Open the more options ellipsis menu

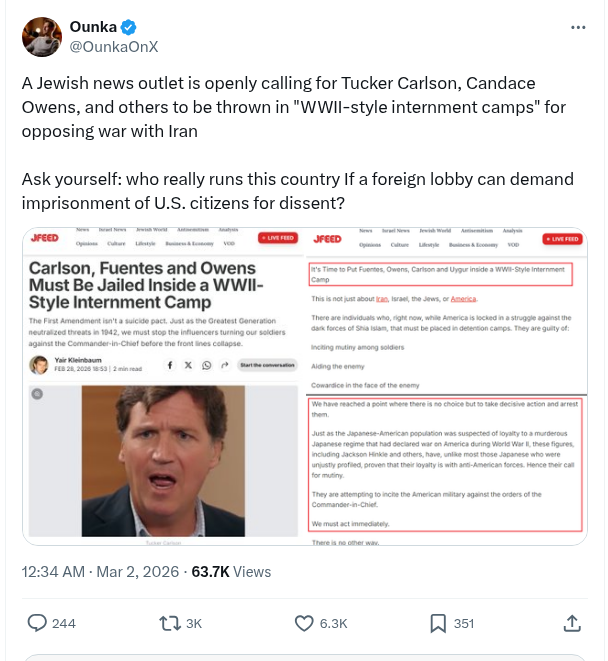click(575, 28)
